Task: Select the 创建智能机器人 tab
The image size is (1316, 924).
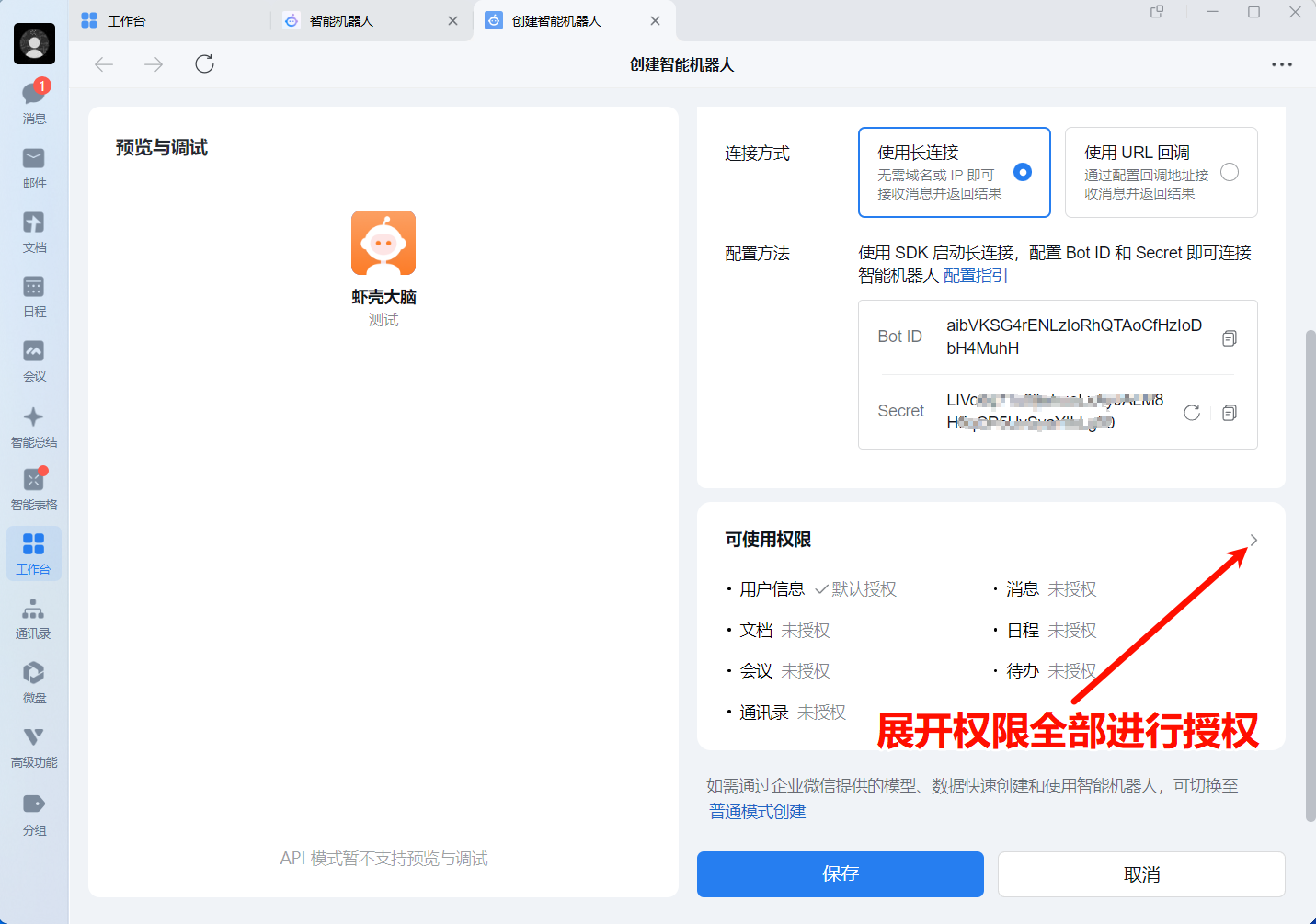Action: 555,21
